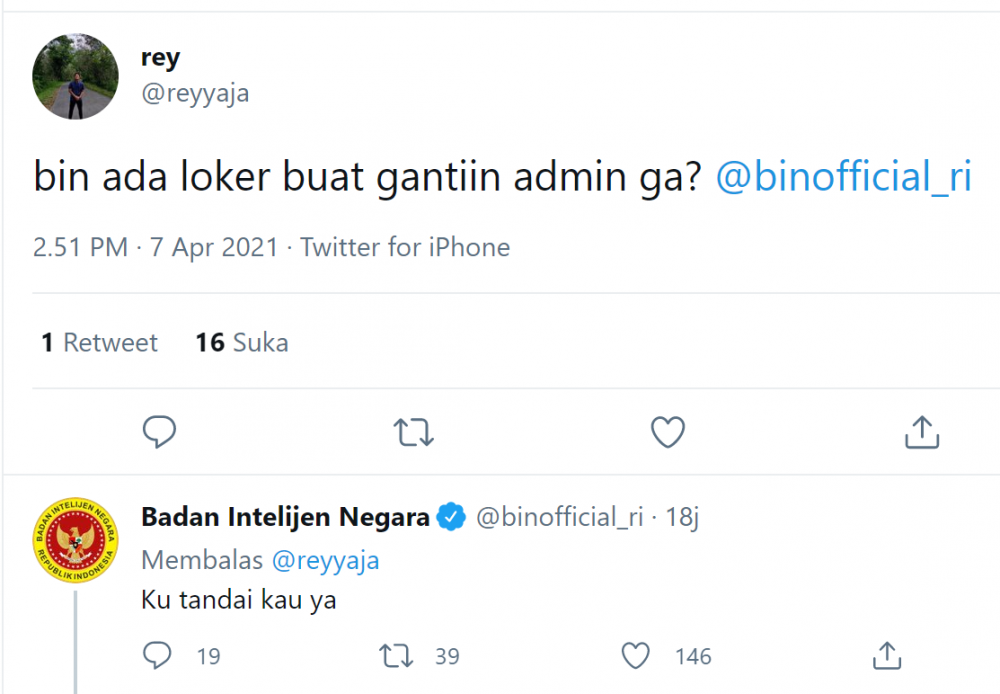Click the 'Badan Intelijen Negara' account name
Screen dimensions: 1000x694
[x=285, y=517]
